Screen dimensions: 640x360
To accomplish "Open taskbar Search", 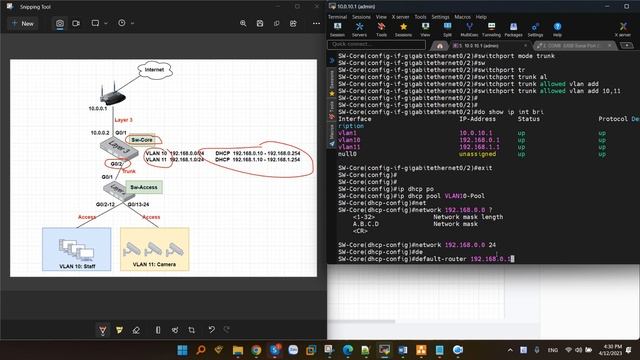I will (x=201, y=350).
